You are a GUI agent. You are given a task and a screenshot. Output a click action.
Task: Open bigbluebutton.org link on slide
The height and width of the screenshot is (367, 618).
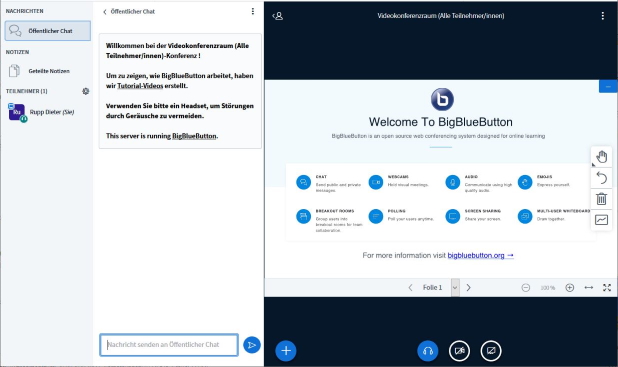click(480, 255)
